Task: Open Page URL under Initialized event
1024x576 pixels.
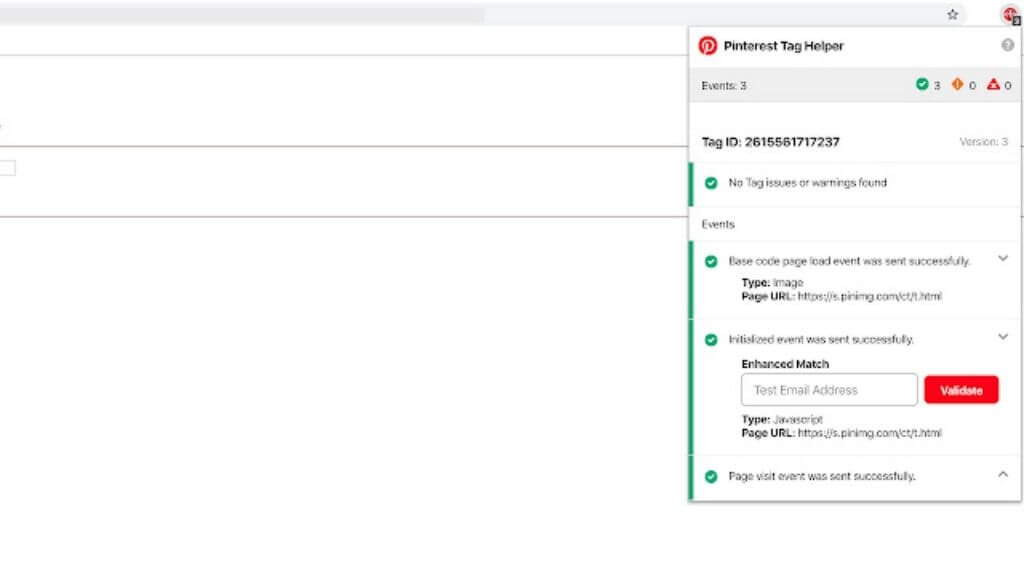Action: (869, 434)
